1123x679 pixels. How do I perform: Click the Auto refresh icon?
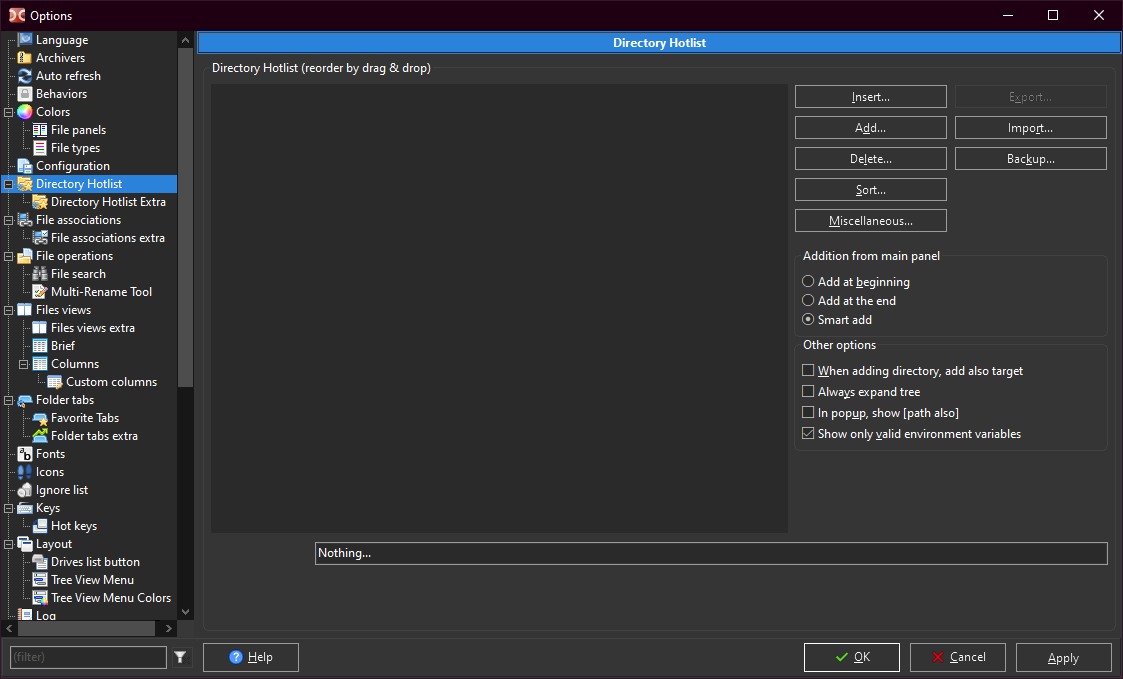tap(25, 76)
